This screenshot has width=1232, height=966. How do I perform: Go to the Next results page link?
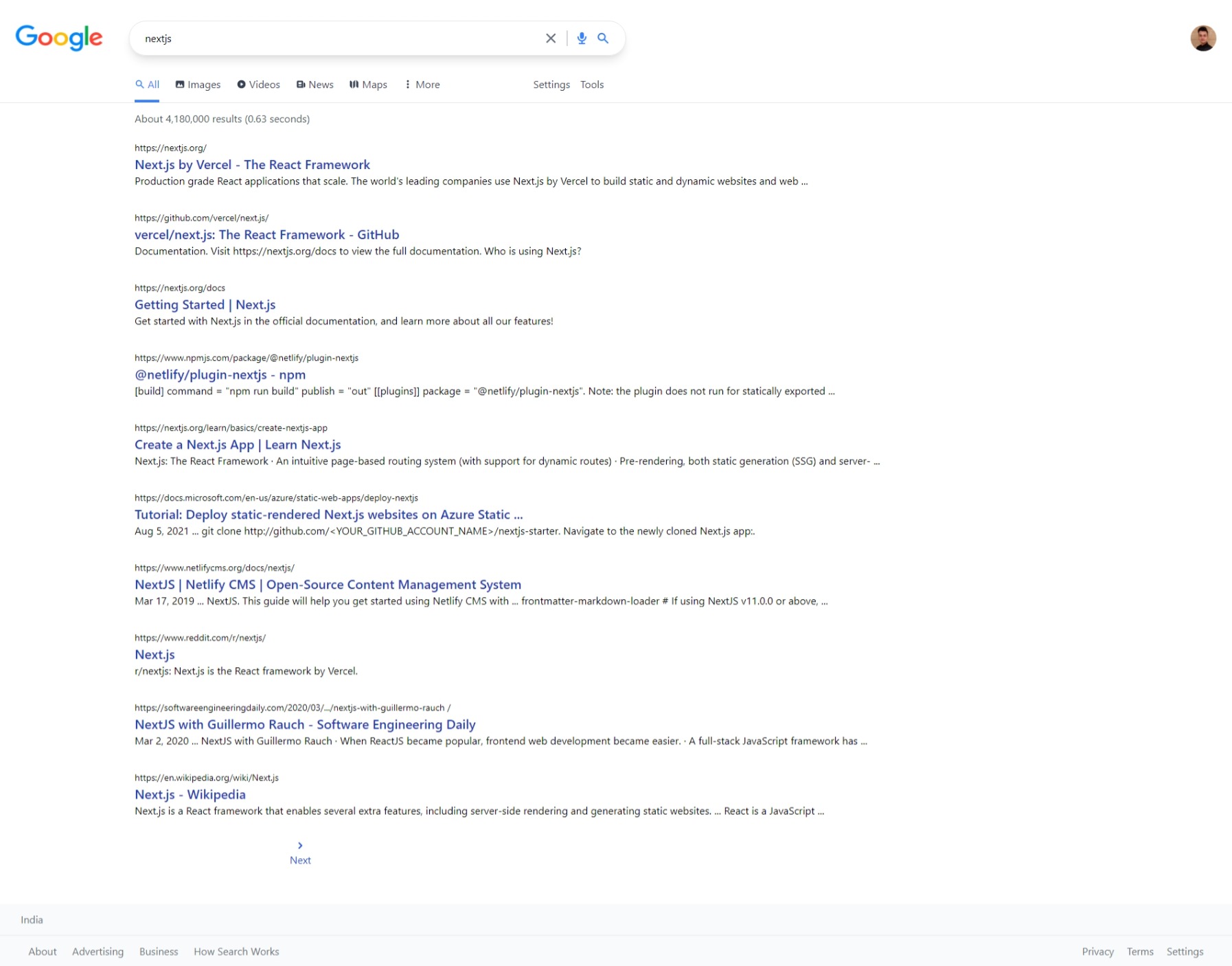coord(300,860)
